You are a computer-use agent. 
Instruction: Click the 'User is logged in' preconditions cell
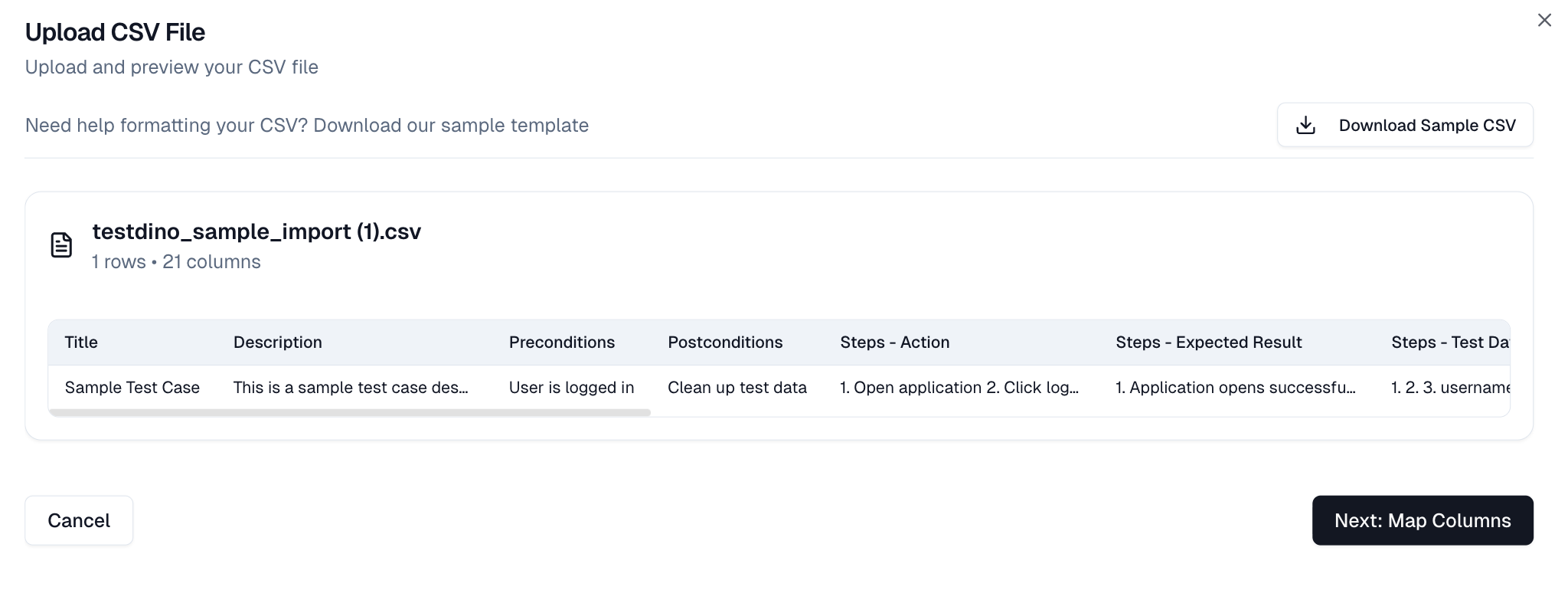click(x=571, y=388)
